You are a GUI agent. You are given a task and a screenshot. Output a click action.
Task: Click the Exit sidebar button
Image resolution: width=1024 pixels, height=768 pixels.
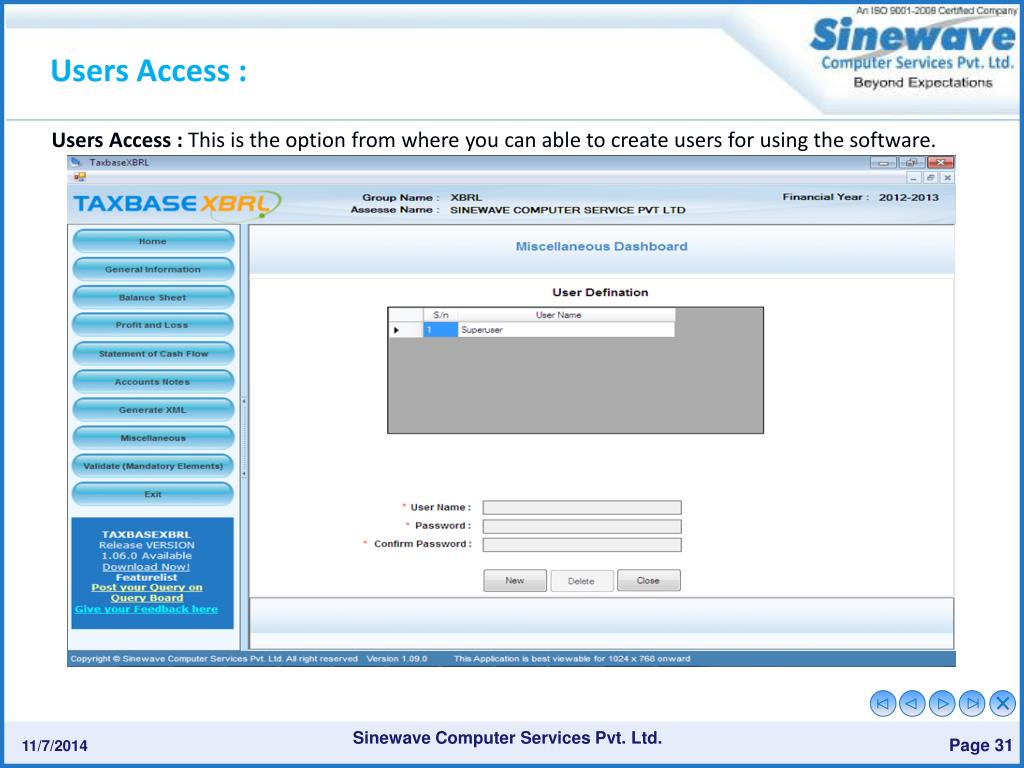[x=153, y=494]
